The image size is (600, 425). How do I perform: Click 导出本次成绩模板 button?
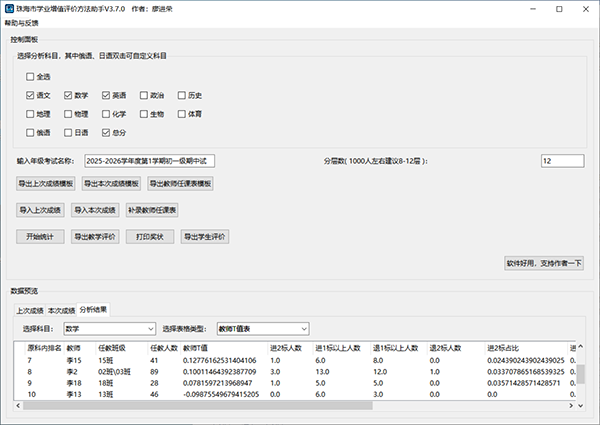pyautogui.click(x=111, y=184)
